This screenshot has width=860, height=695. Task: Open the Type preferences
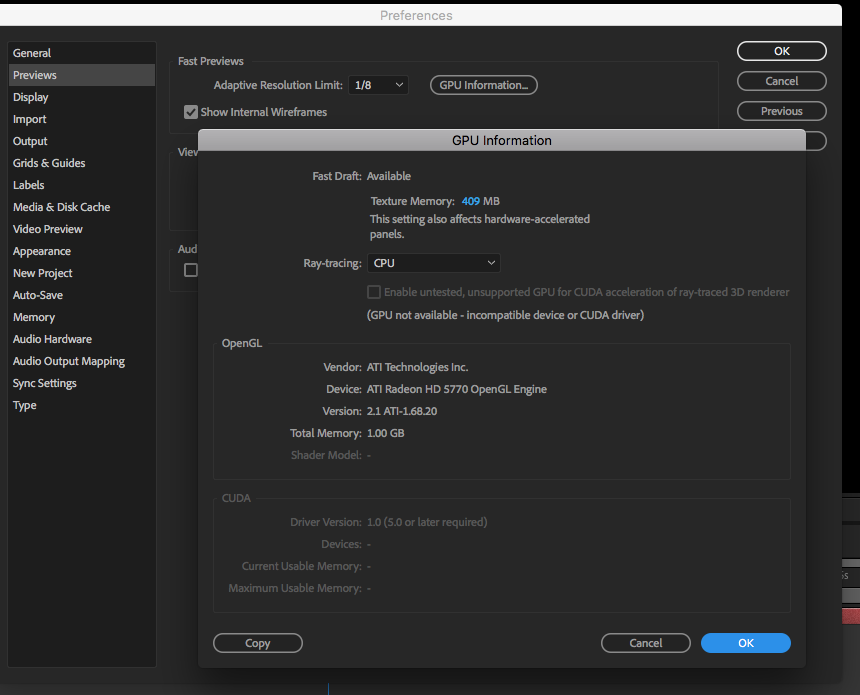[x=82, y=405]
